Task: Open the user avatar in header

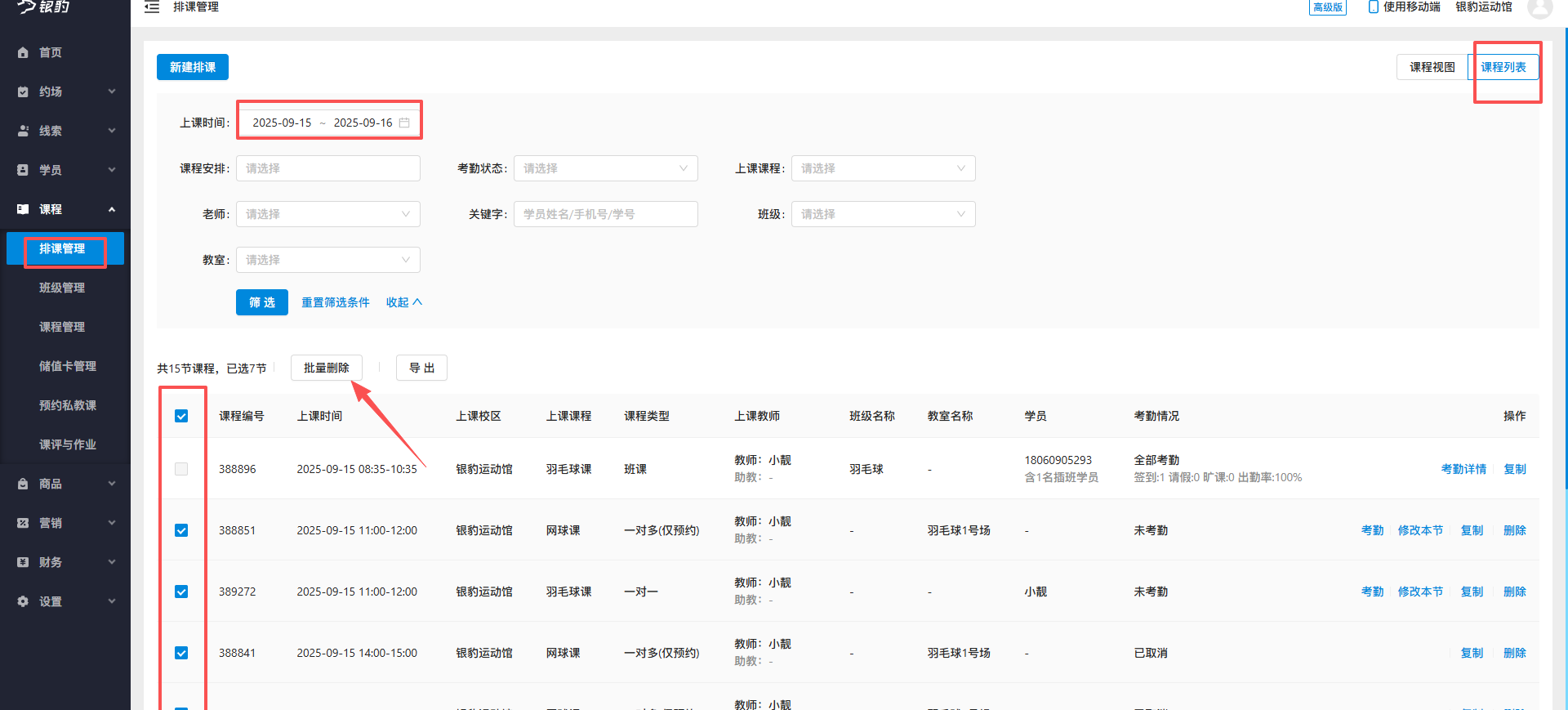Action: (x=1540, y=7)
